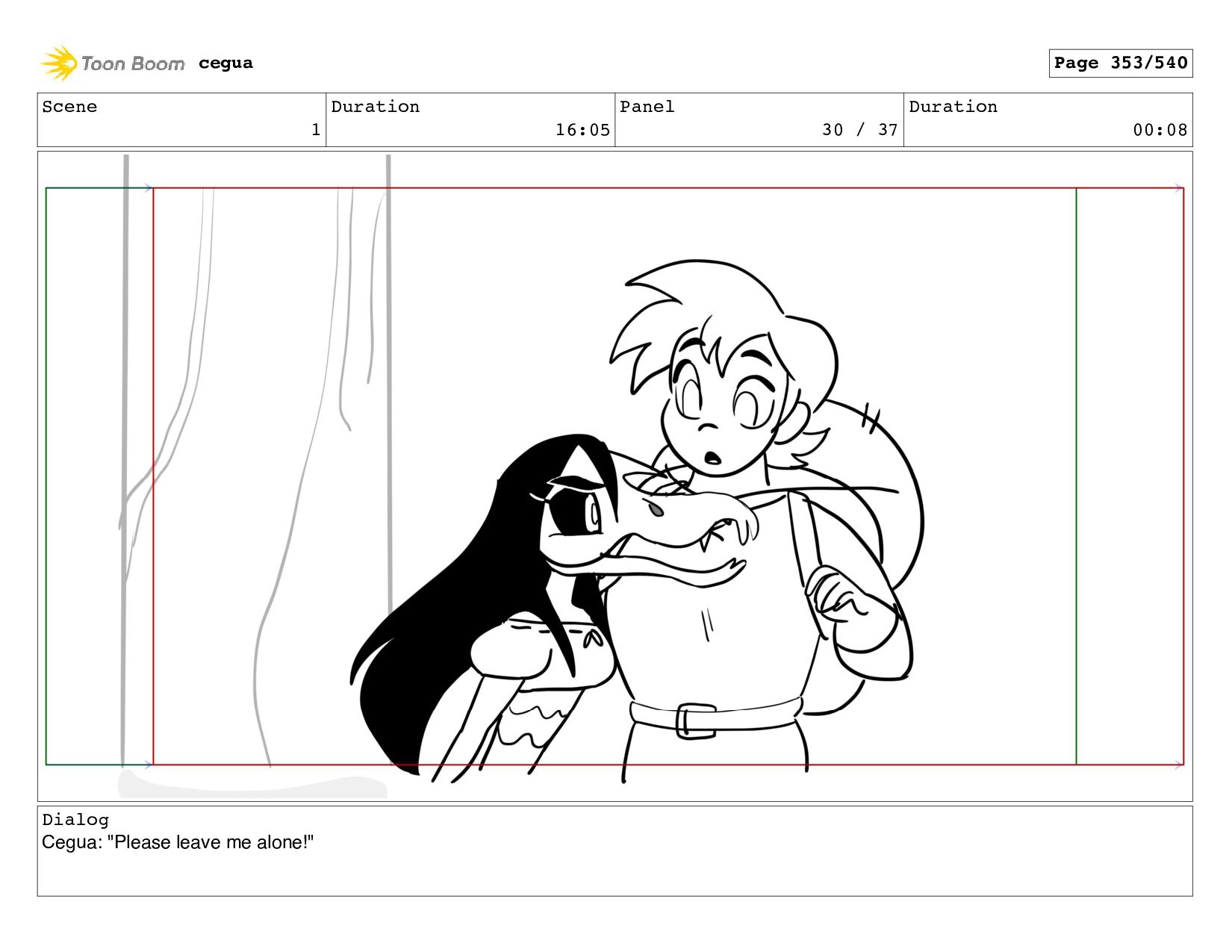
Task: Click the "Page 353/540" page indicator
Action: click(1120, 63)
